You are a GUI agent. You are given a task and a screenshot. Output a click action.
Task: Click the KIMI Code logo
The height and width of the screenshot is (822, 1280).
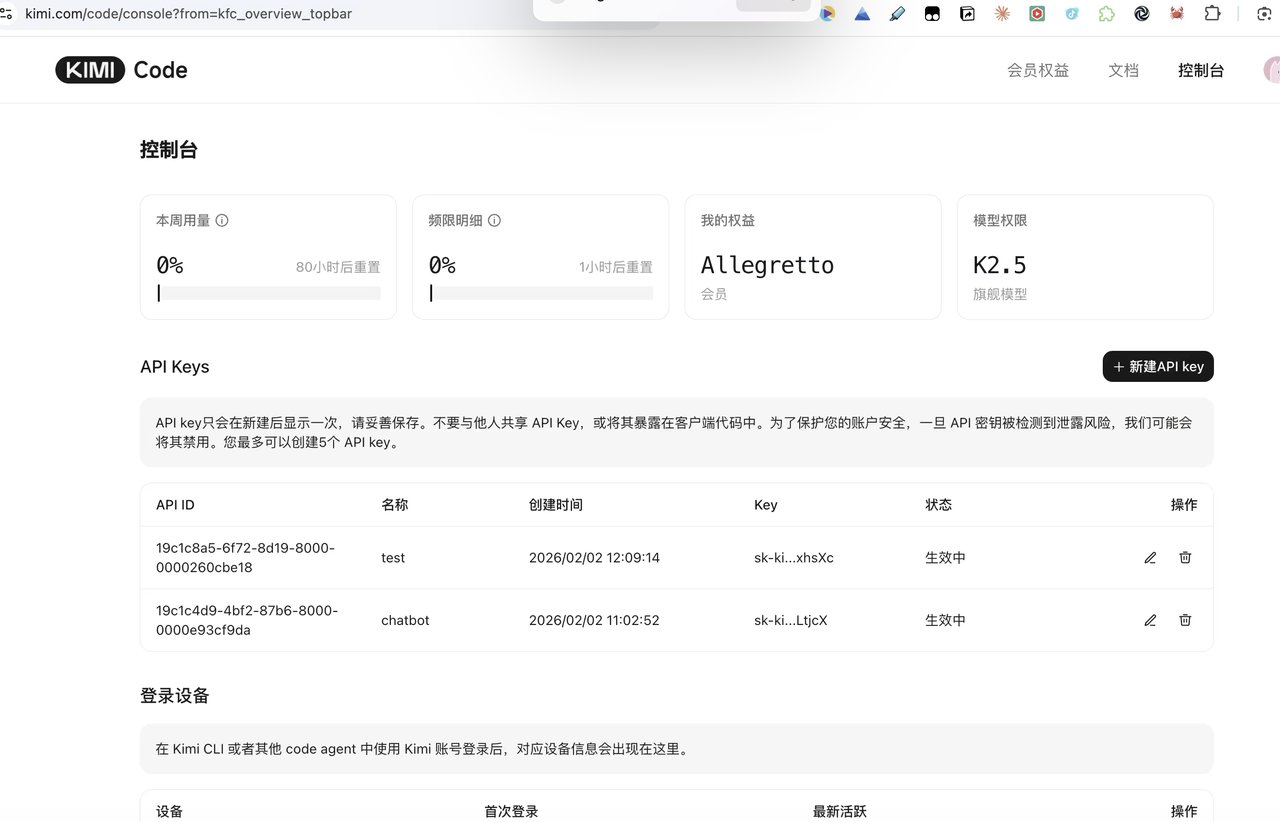(x=121, y=70)
